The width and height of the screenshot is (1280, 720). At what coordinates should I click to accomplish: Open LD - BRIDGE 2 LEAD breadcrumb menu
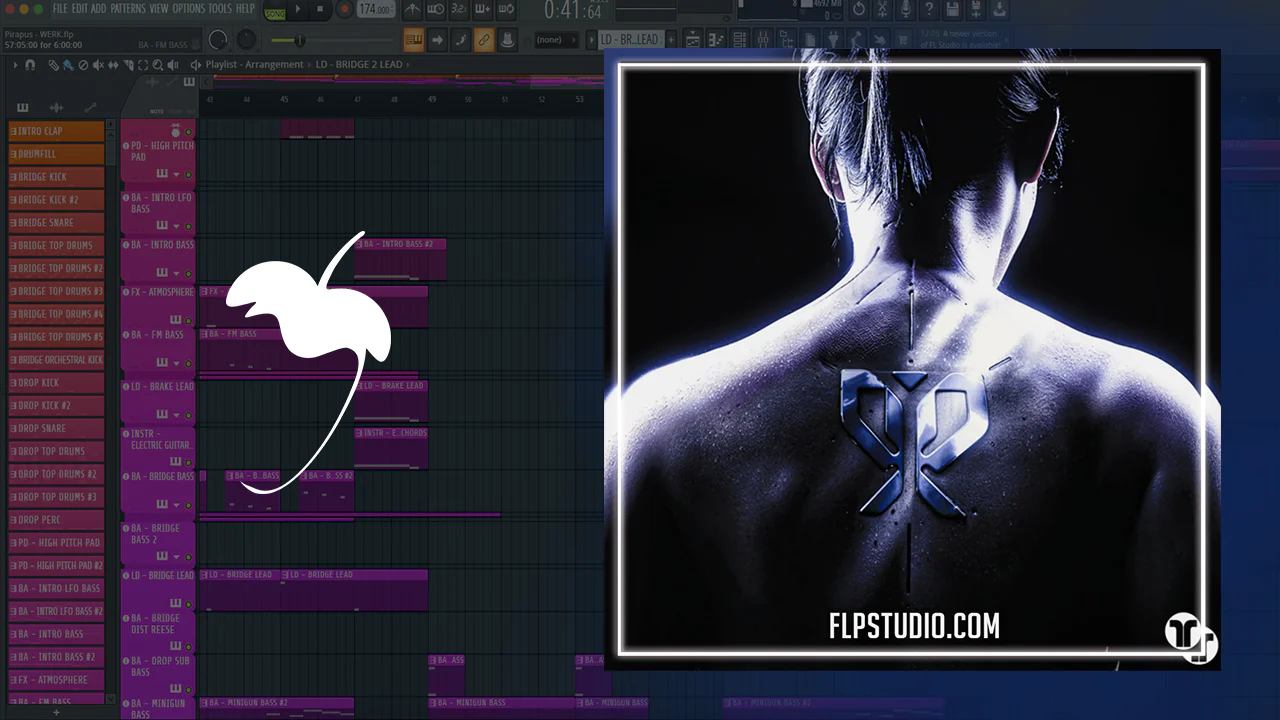[359, 65]
